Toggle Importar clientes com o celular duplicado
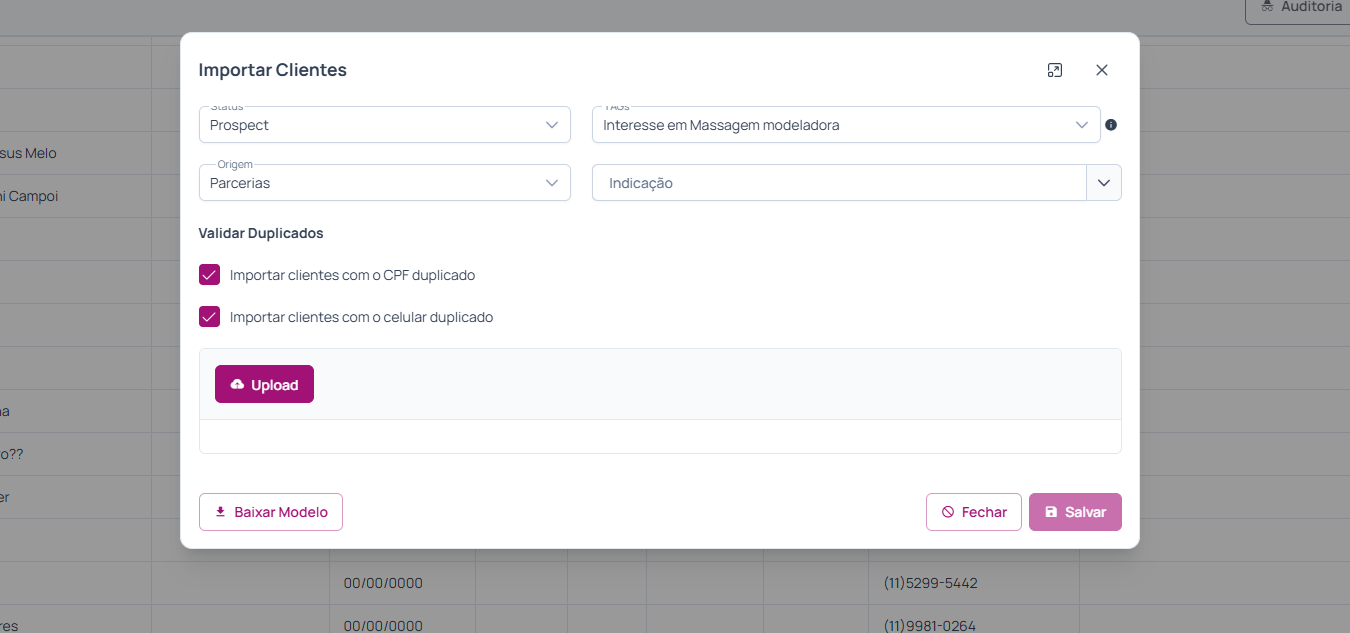Image resolution: width=1350 pixels, height=633 pixels. [209, 317]
